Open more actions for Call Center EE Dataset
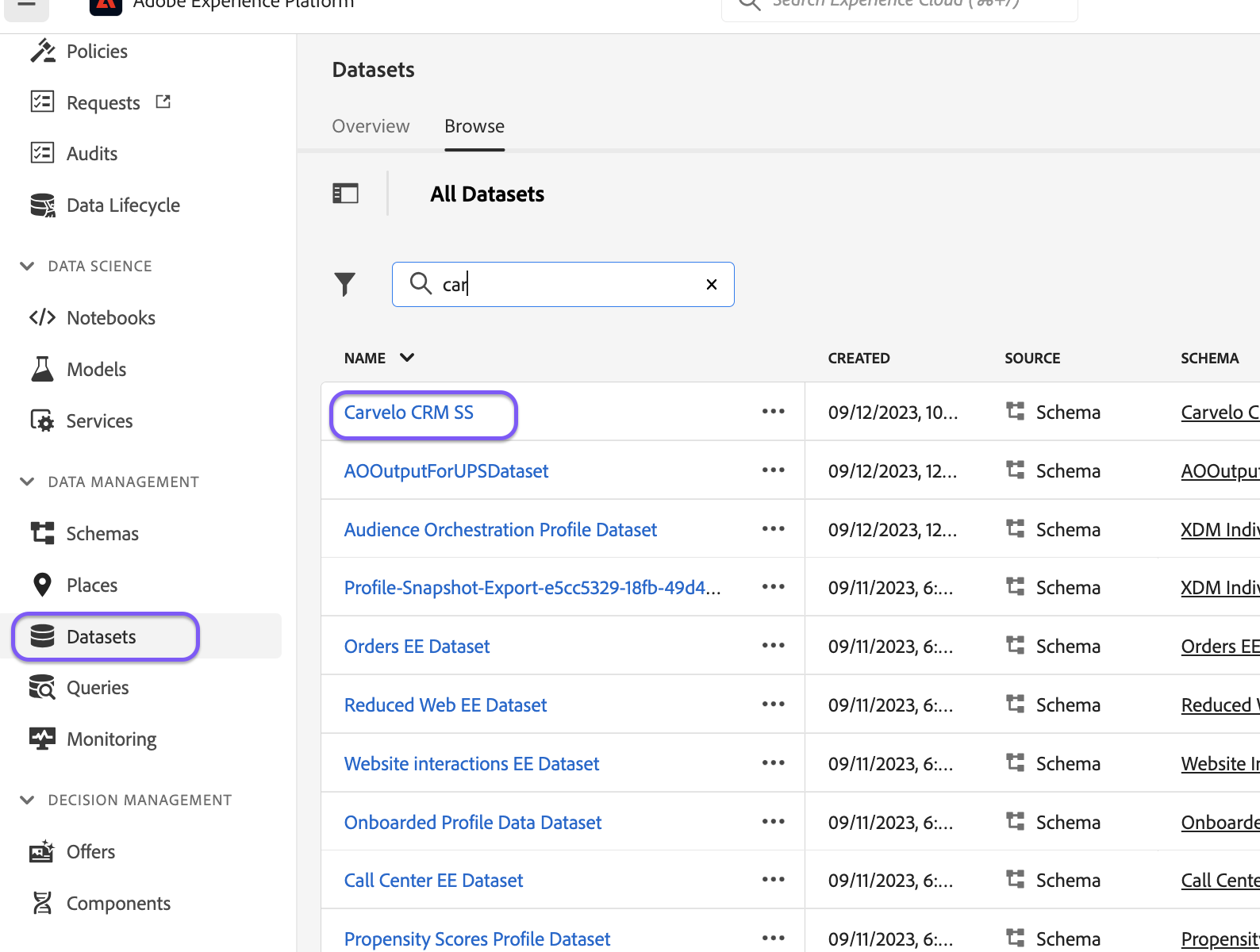Screen dimensions: 1260x952 tap(774, 880)
